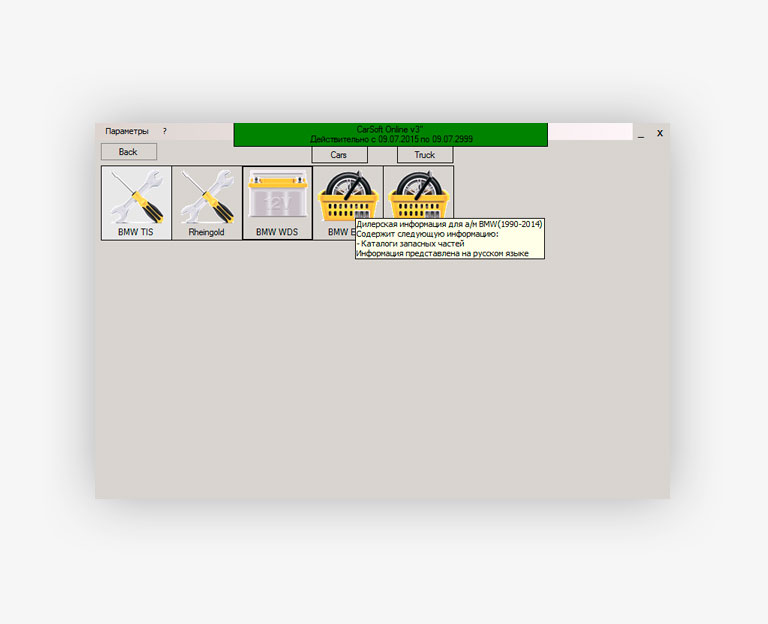Open the '?' help menu
The width and height of the screenshot is (768, 624).
coord(165,131)
